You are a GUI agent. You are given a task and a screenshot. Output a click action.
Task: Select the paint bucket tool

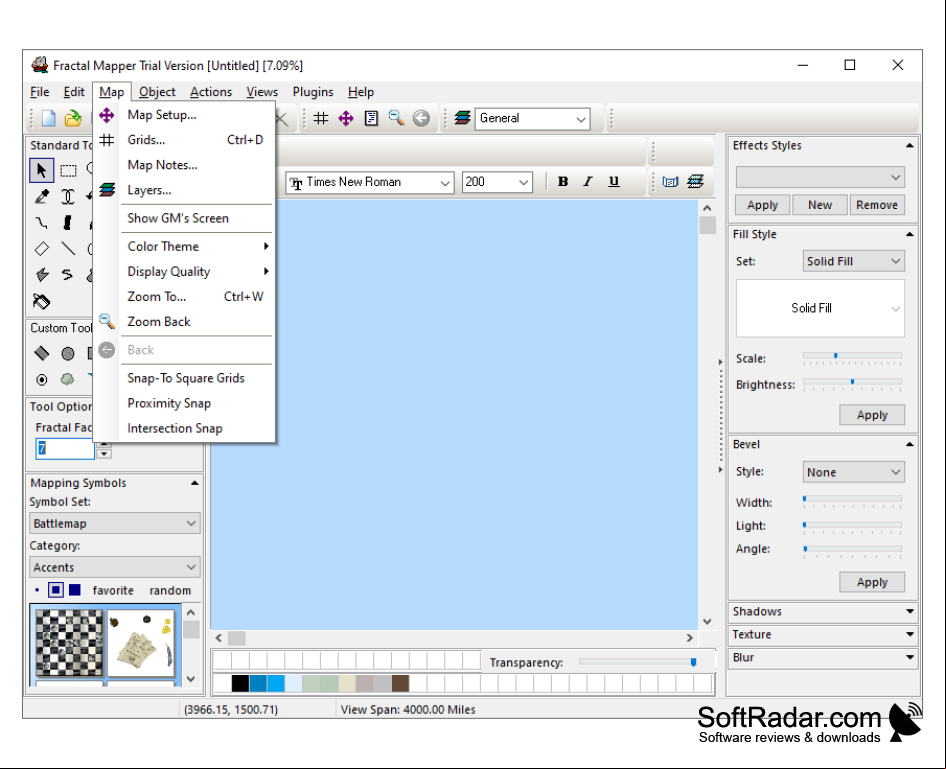42,301
